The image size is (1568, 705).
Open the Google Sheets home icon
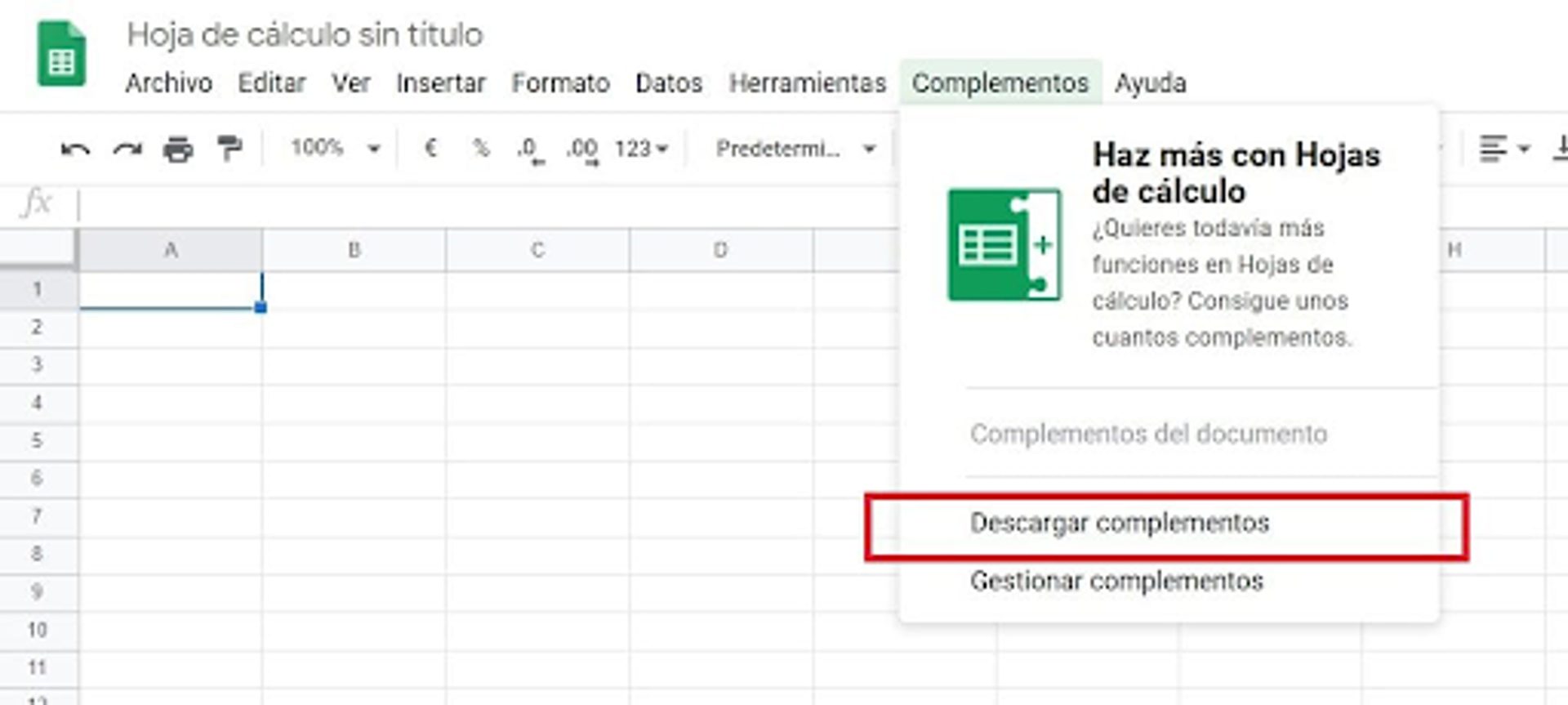tap(61, 56)
